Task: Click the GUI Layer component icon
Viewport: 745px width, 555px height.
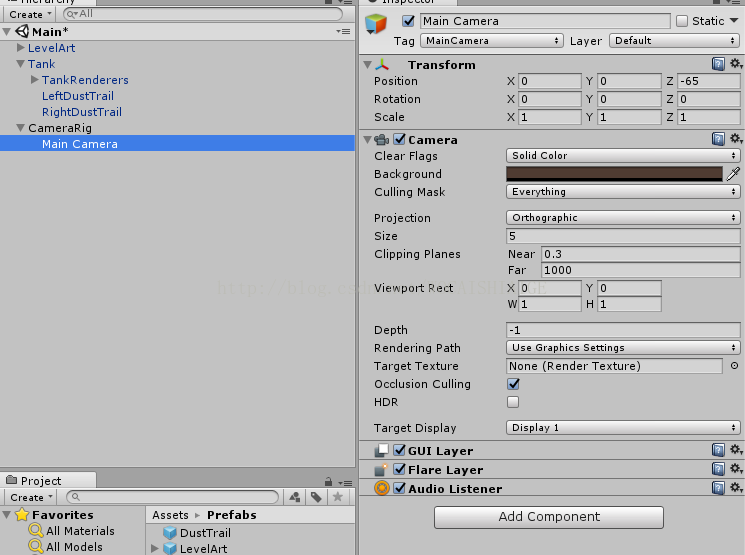Action: (x=381, y=450)
